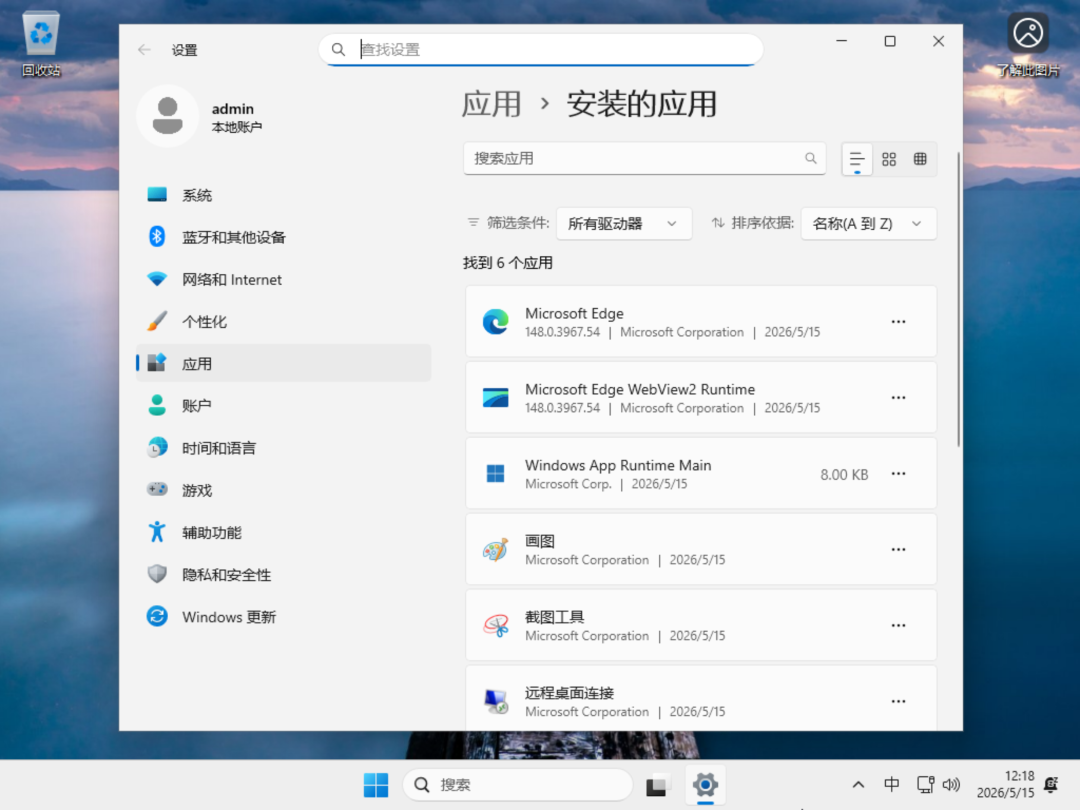Screen dimensions: 1080x810
Task: Open the network tray icon
Action: [x=926, y=785]
